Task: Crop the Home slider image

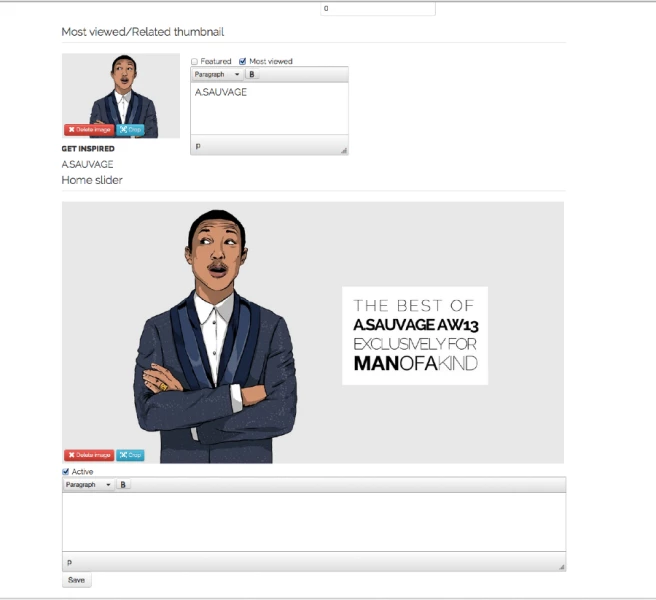Action: click(x=130, y=455)
